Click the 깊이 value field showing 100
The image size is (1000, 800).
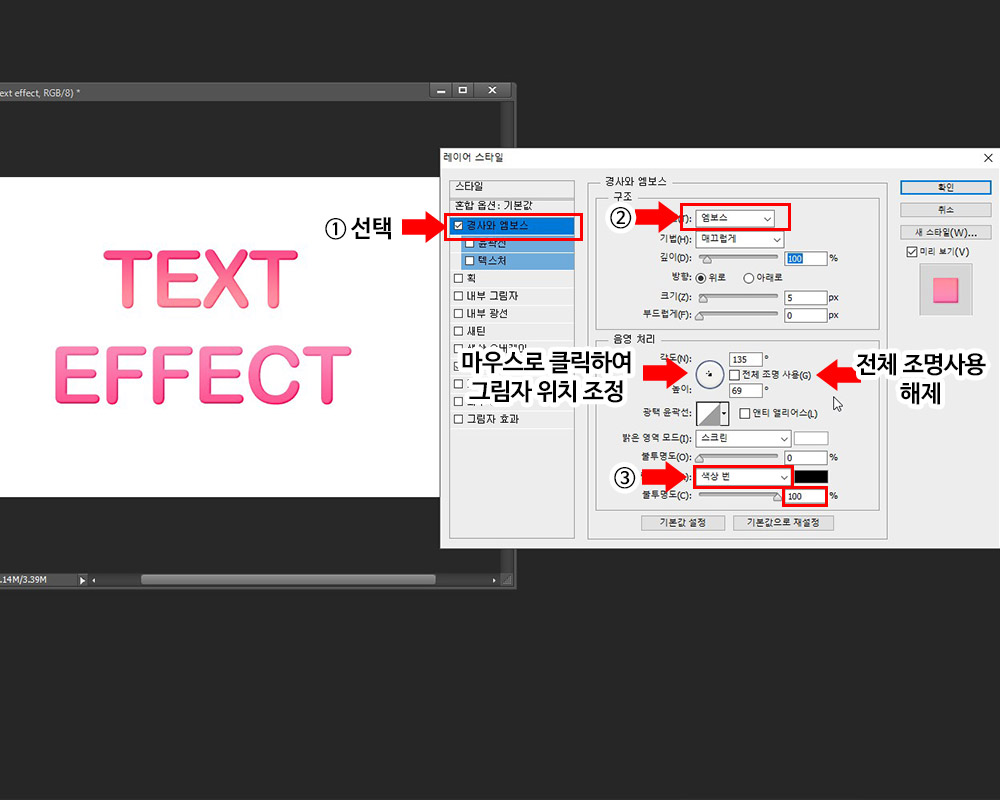805,258
